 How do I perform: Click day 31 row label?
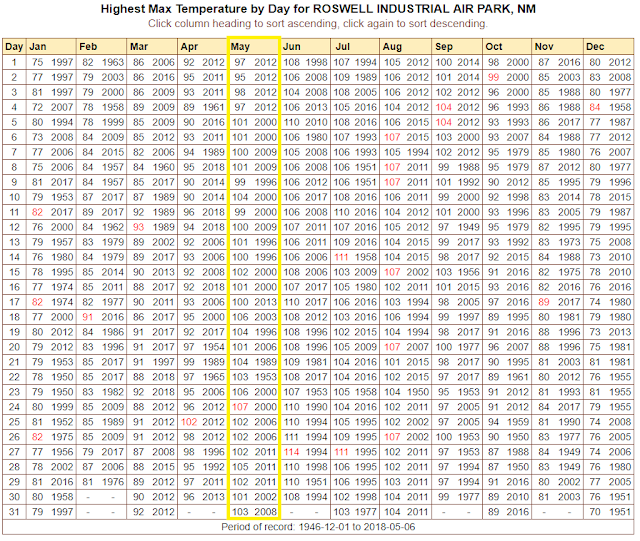(14, 512)
